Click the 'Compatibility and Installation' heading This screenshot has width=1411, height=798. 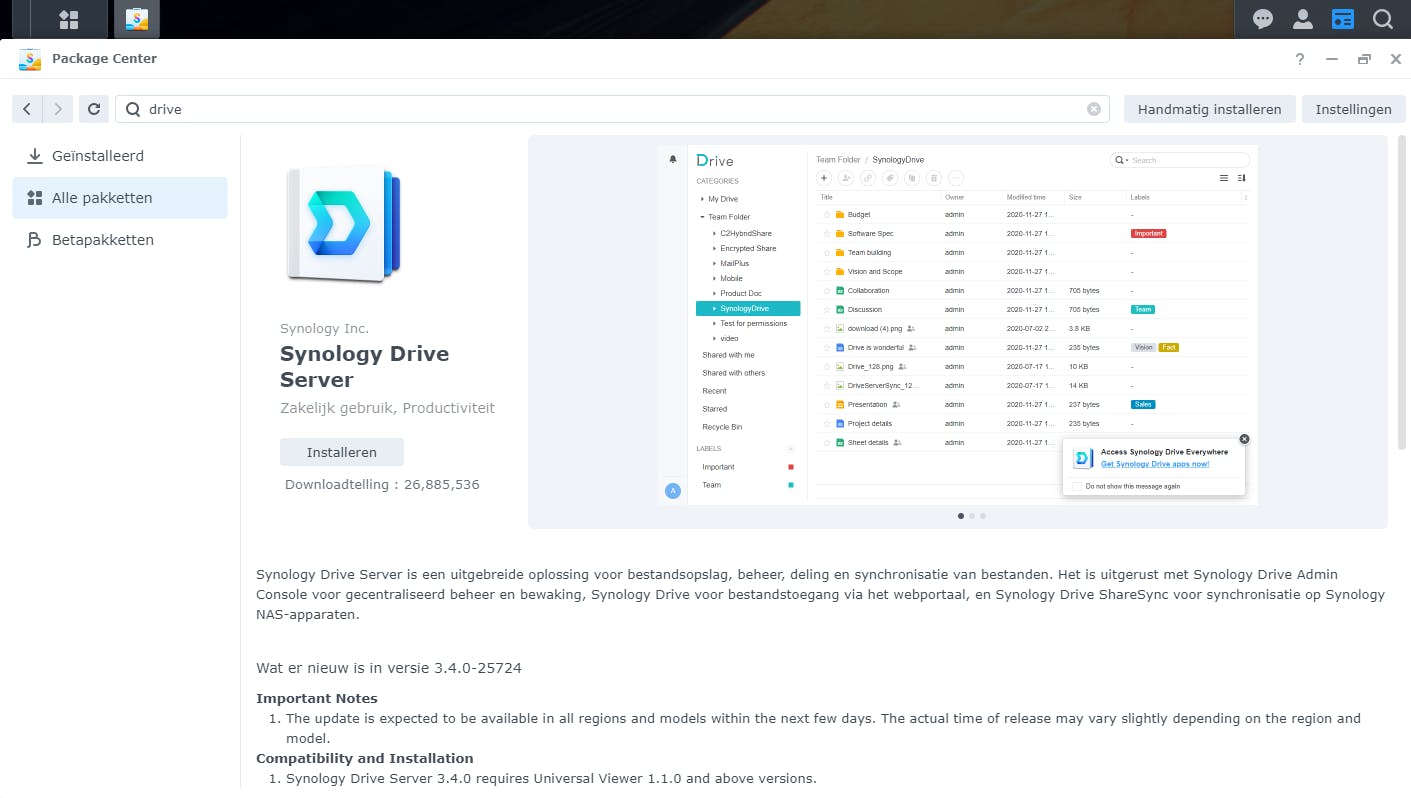(365, 758)
